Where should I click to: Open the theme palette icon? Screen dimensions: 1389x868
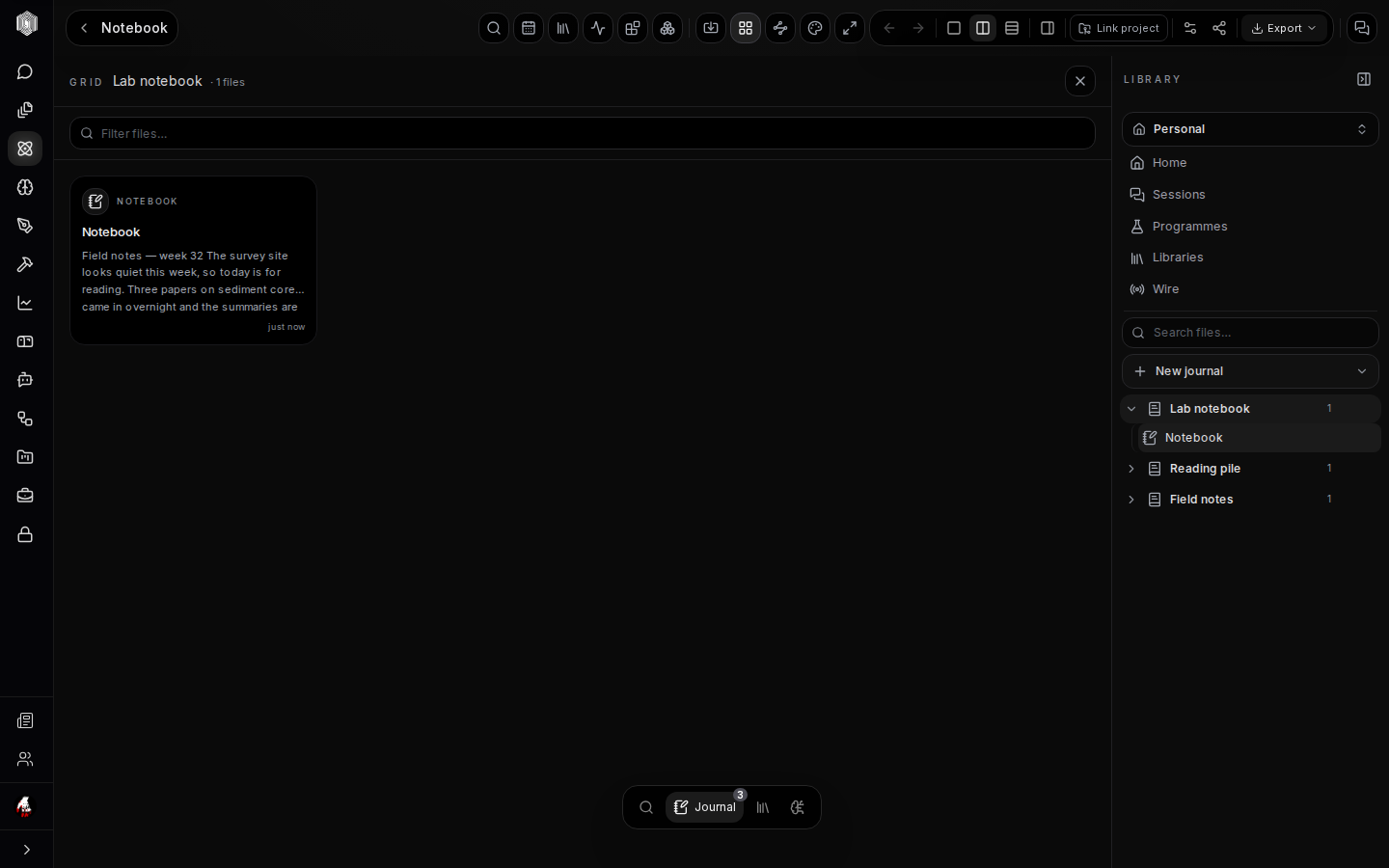(815, 28)
